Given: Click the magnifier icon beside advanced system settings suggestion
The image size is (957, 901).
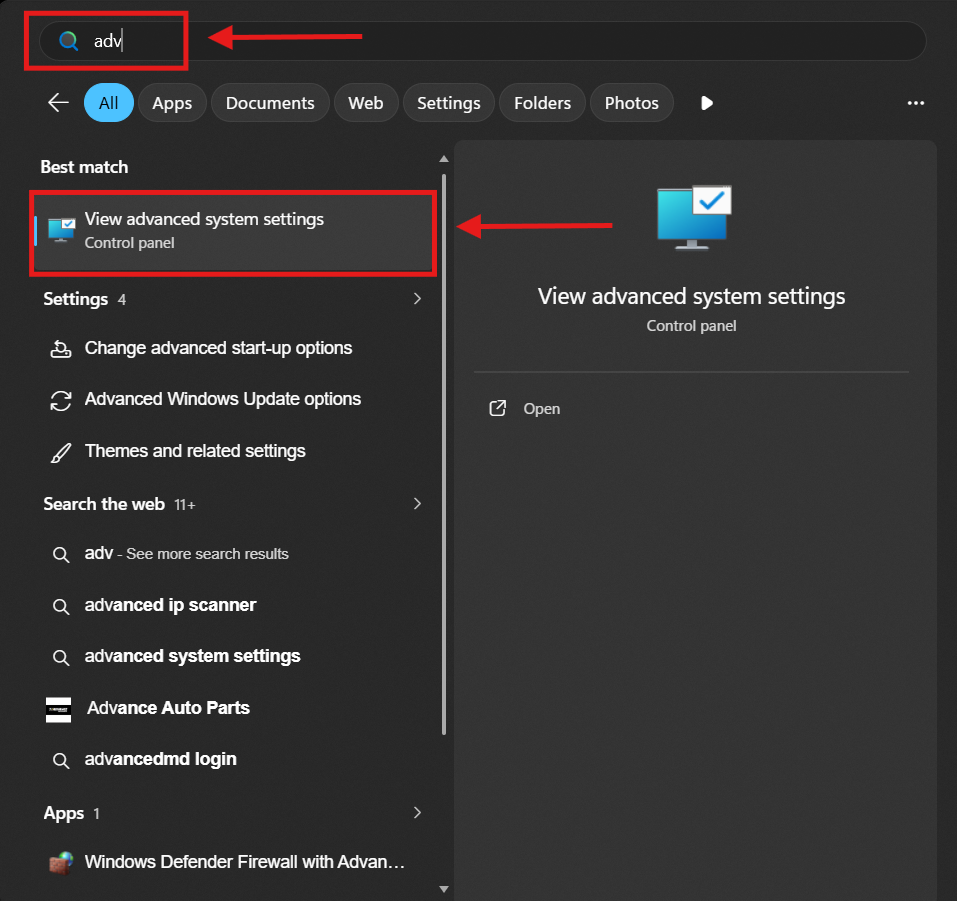Looking at the screenshot, I should pos(60,657).
